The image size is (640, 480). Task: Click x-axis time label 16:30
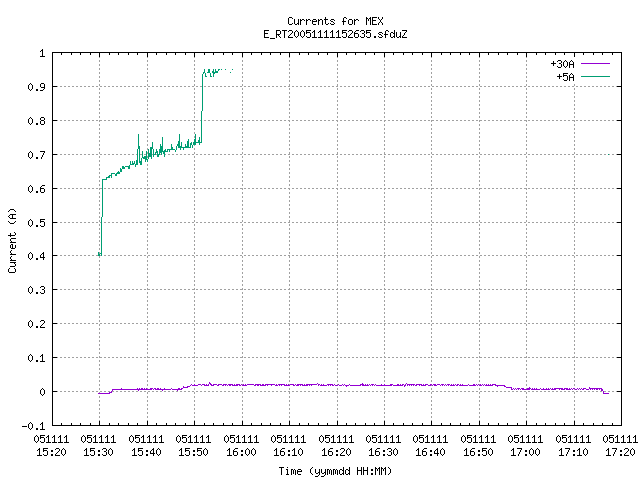click(383, 452)
